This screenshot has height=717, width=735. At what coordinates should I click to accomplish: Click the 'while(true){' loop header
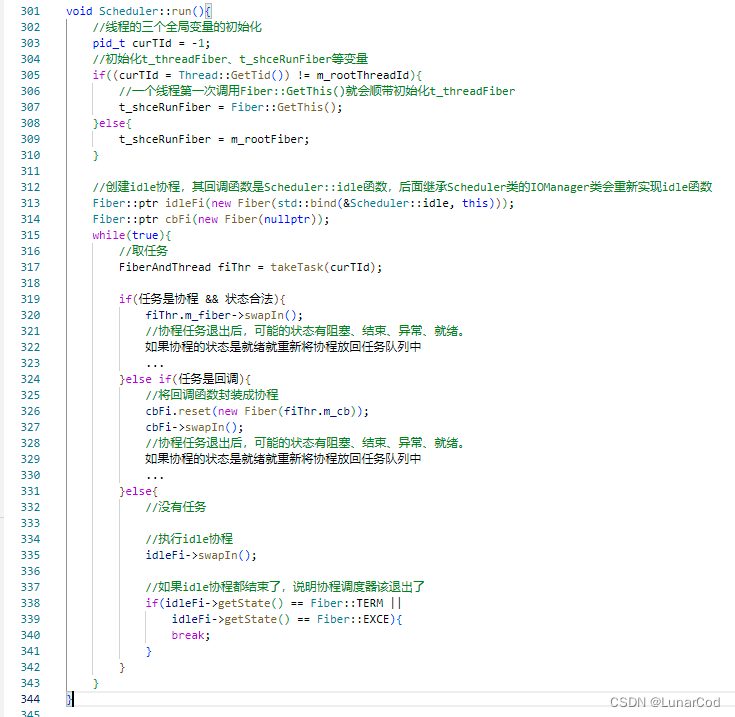tap(132, 235)
